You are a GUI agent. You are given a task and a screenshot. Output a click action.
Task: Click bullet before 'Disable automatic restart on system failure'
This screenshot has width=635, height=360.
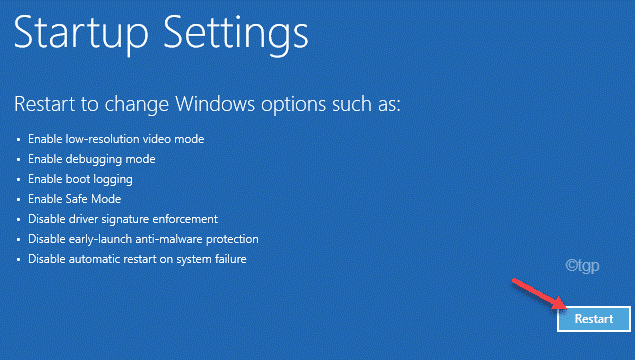19,260
